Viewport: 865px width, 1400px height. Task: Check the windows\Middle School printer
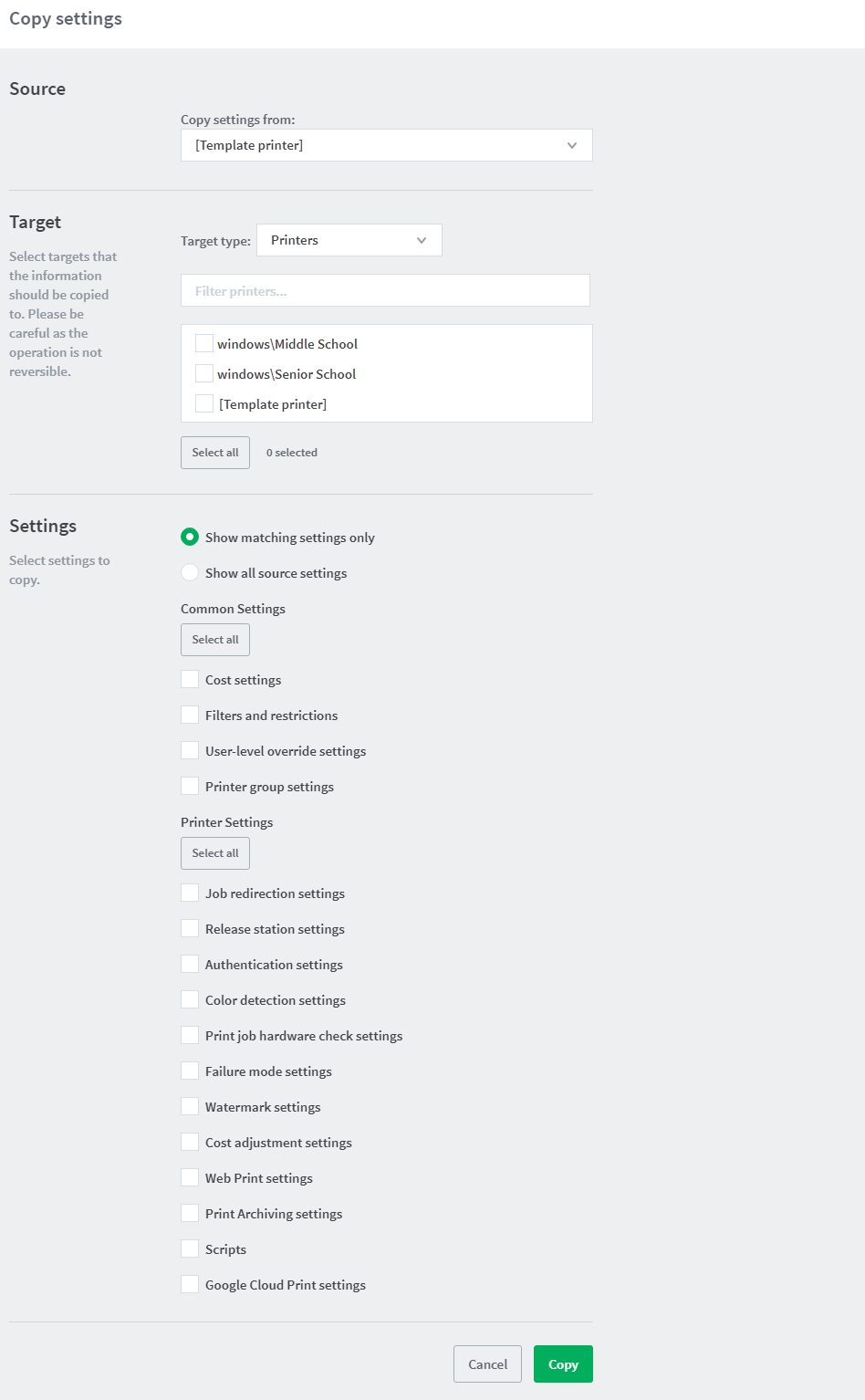click(204, 343)
